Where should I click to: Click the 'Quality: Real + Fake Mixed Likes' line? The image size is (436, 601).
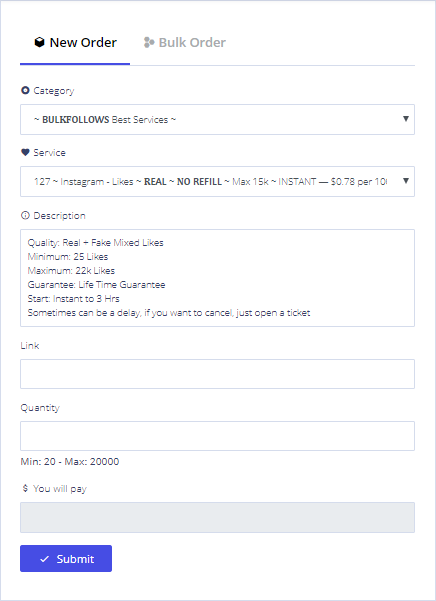95,243
